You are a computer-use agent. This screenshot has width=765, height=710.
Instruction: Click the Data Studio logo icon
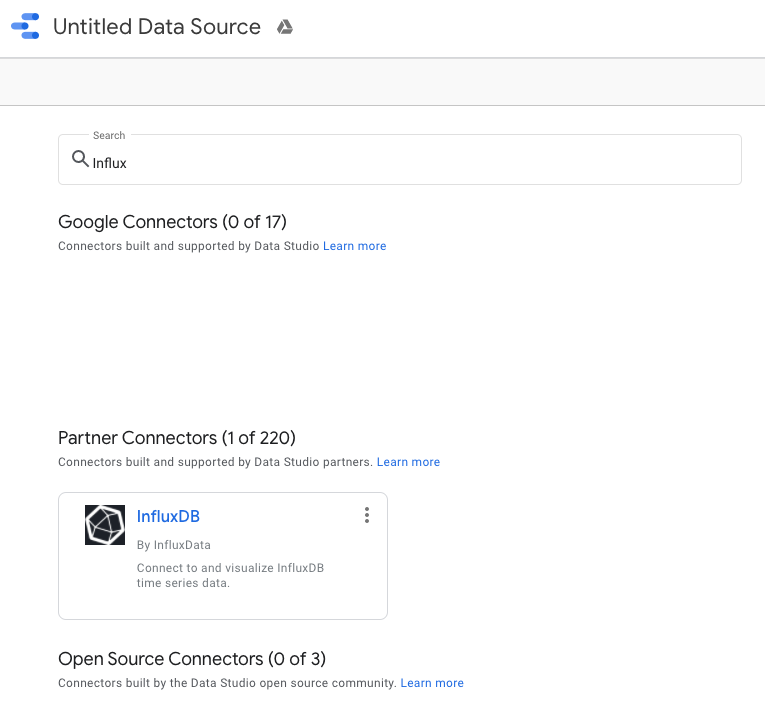(25, 26)
